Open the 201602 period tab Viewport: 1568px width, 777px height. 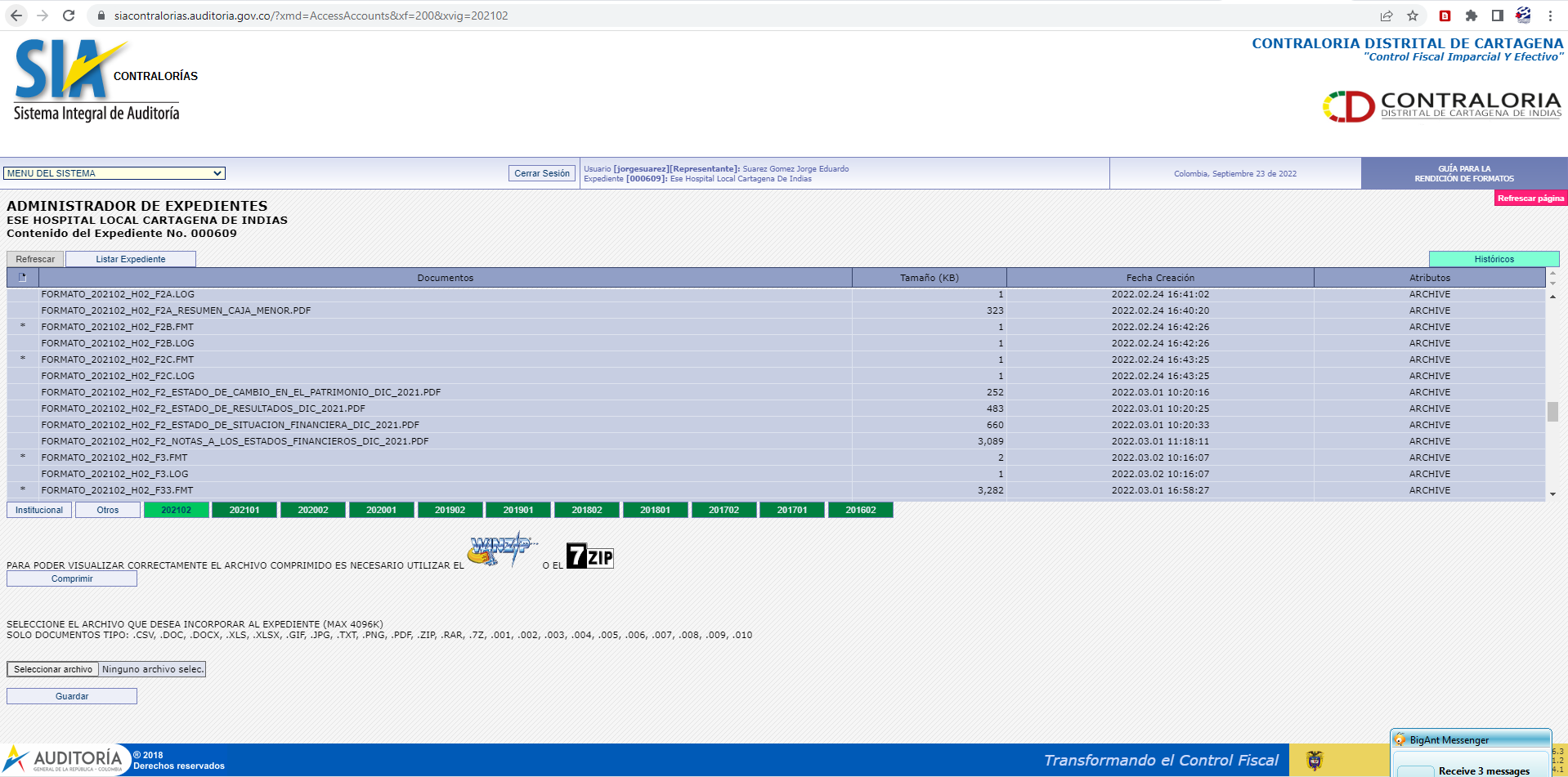click(860, 510)
